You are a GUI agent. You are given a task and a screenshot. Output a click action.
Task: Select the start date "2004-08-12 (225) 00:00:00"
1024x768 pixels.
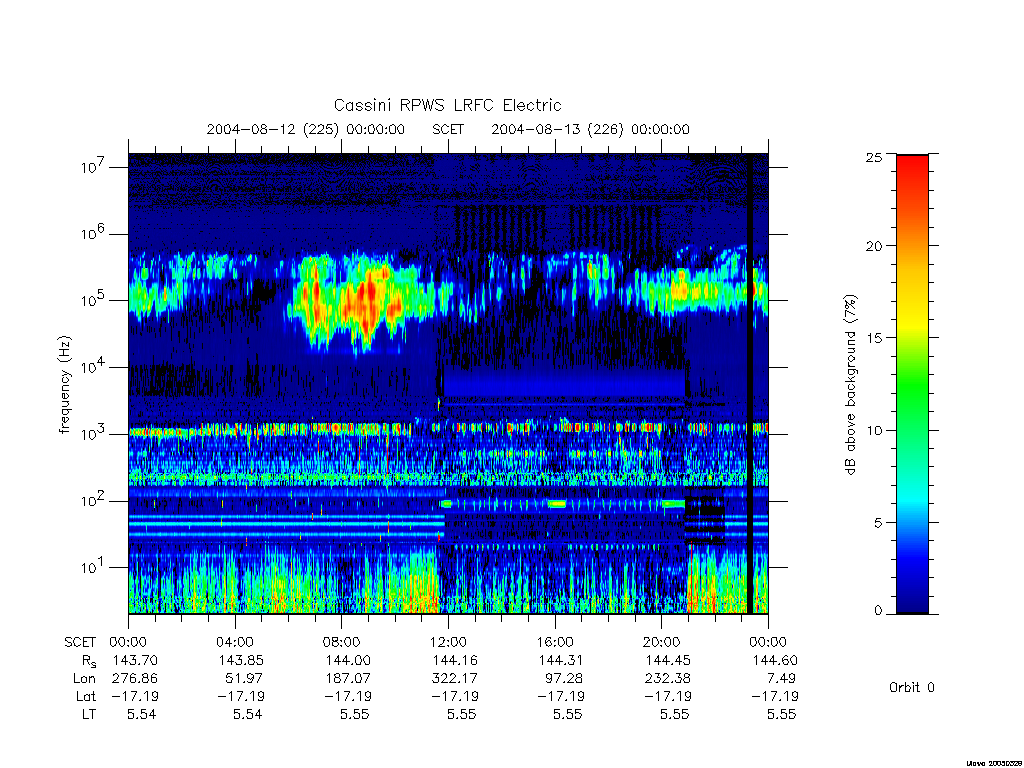coord(306,129)
